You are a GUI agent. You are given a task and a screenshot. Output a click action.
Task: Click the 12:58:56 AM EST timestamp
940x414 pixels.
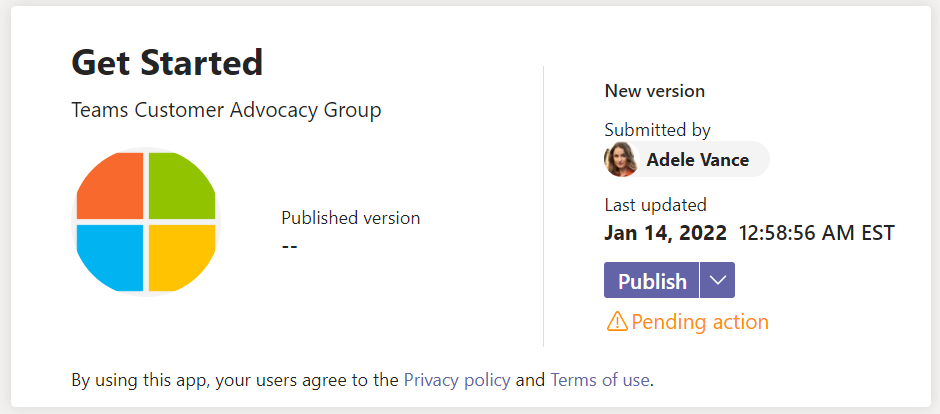(817, 232)
